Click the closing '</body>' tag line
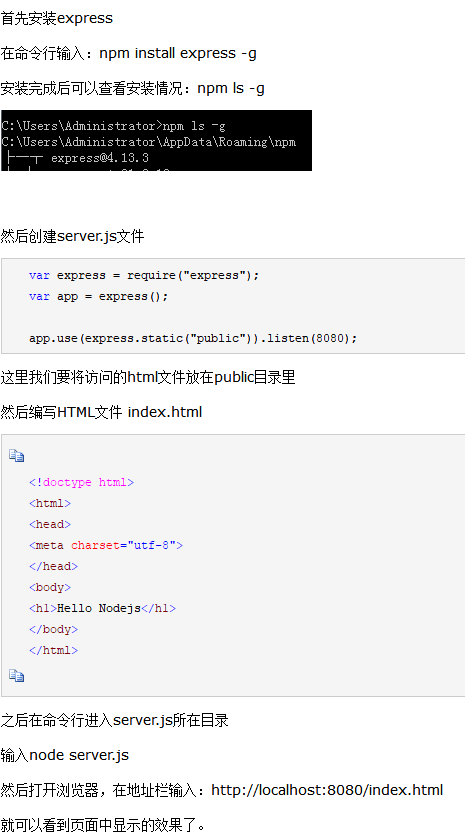The width and height of the screenshot is (465, 836). [53, 629]
